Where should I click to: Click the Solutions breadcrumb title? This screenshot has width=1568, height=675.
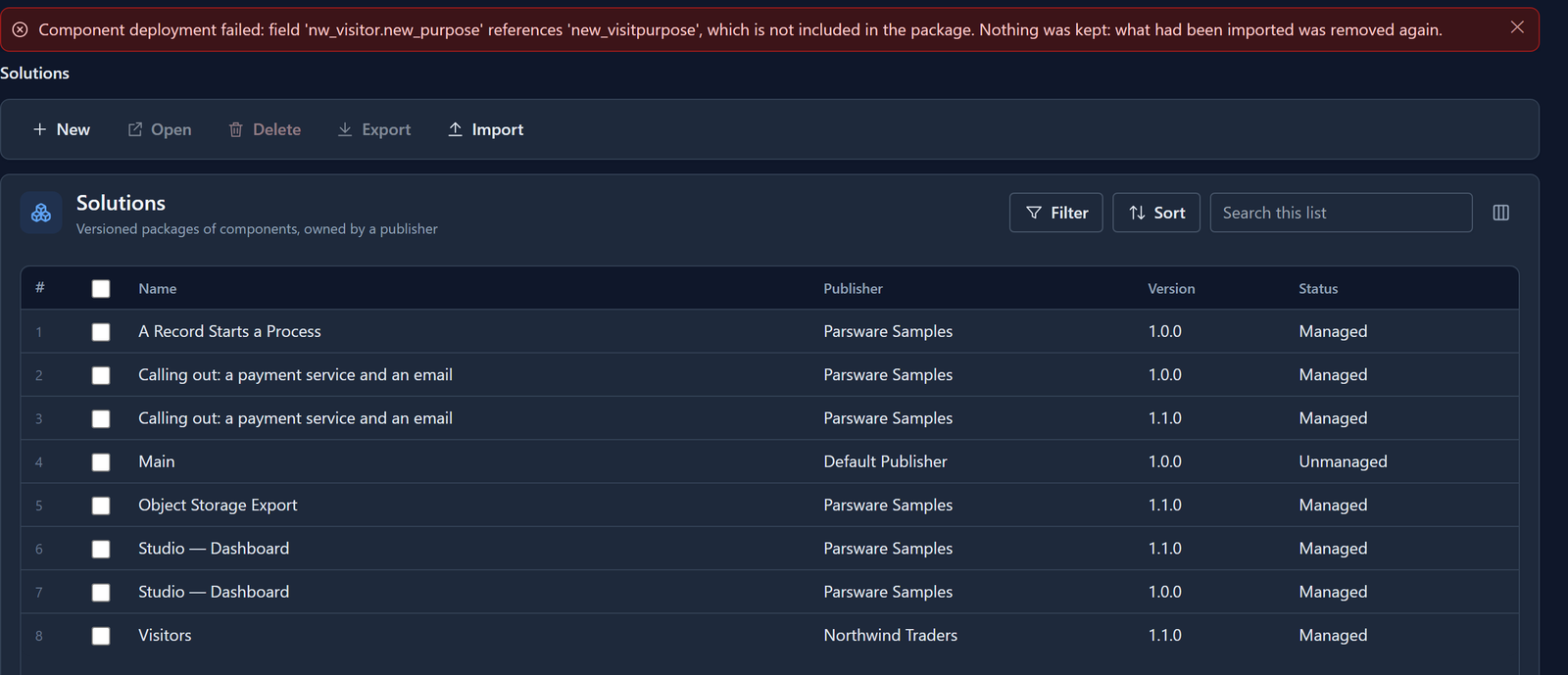click(x=34, y=73)
